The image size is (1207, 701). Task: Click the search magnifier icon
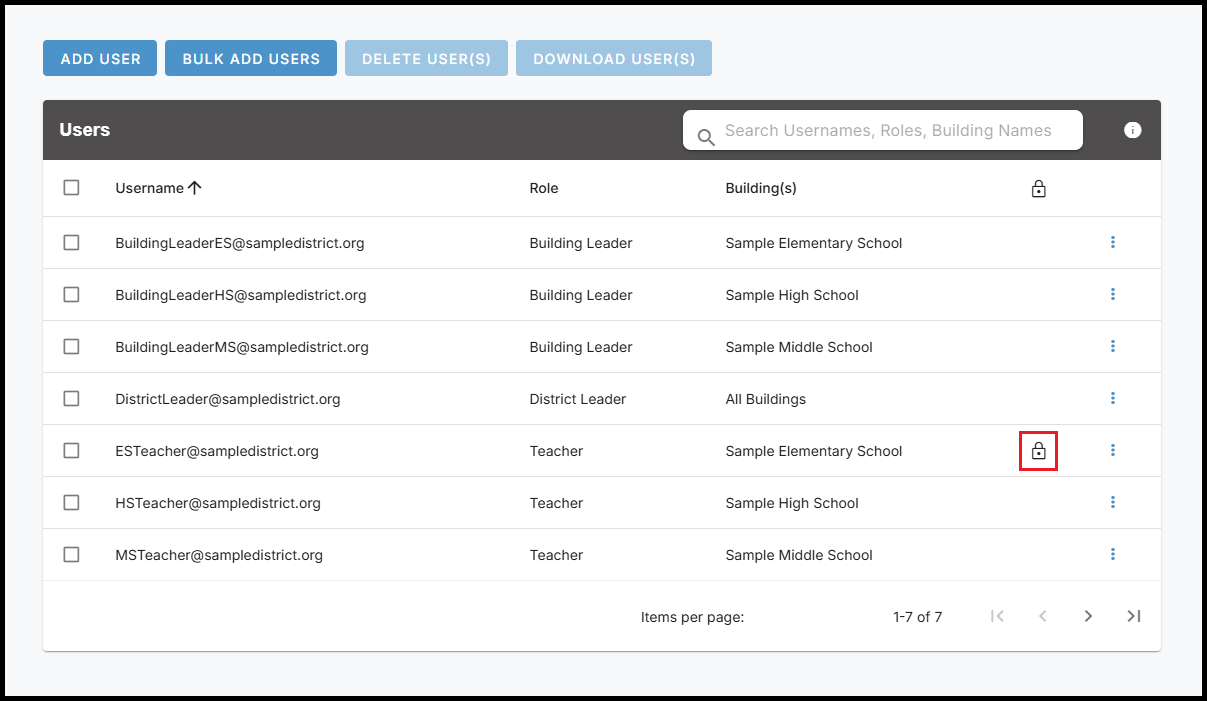click(706, 137)
